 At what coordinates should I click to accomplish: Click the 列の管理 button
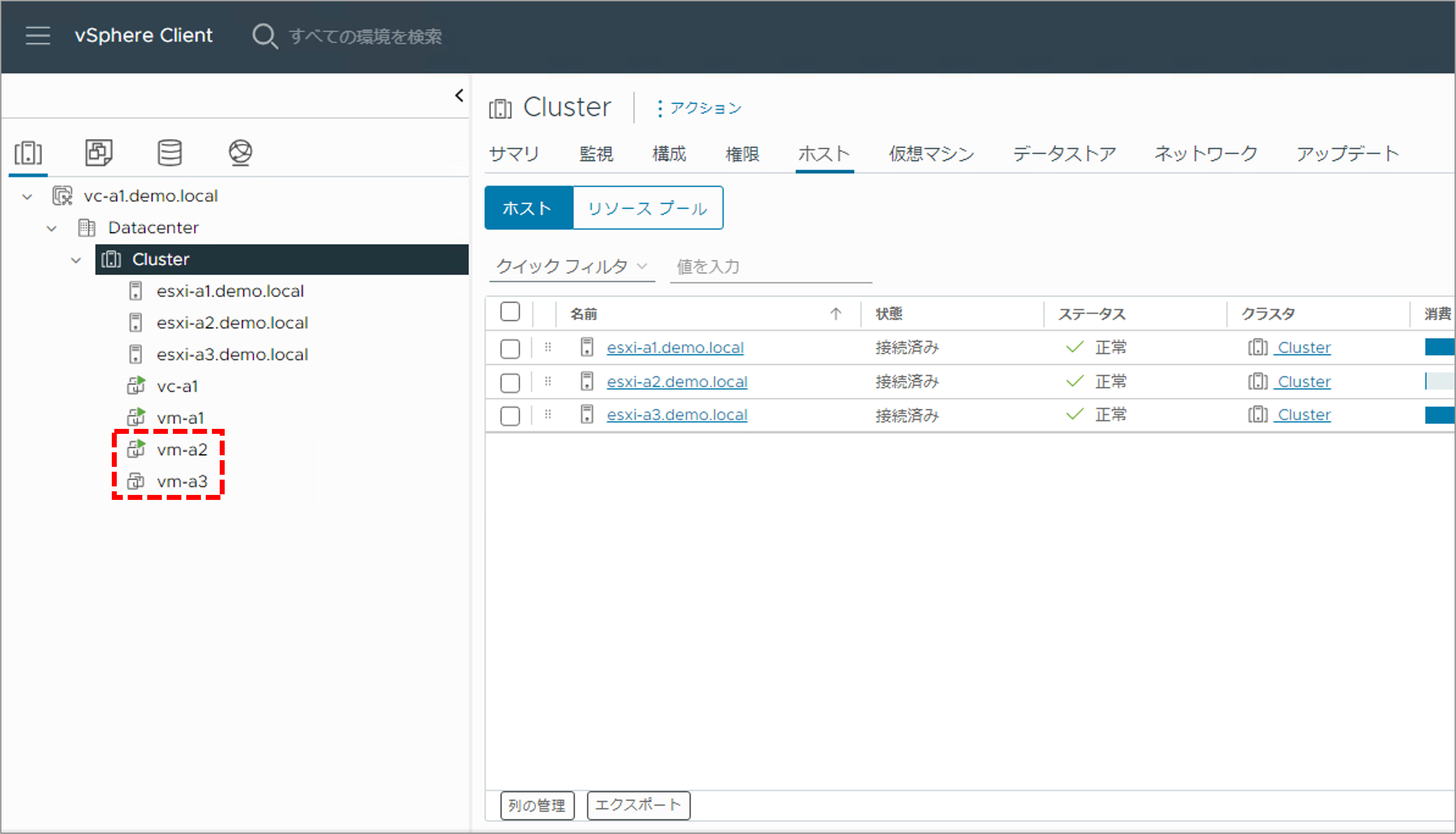point(537,805)
